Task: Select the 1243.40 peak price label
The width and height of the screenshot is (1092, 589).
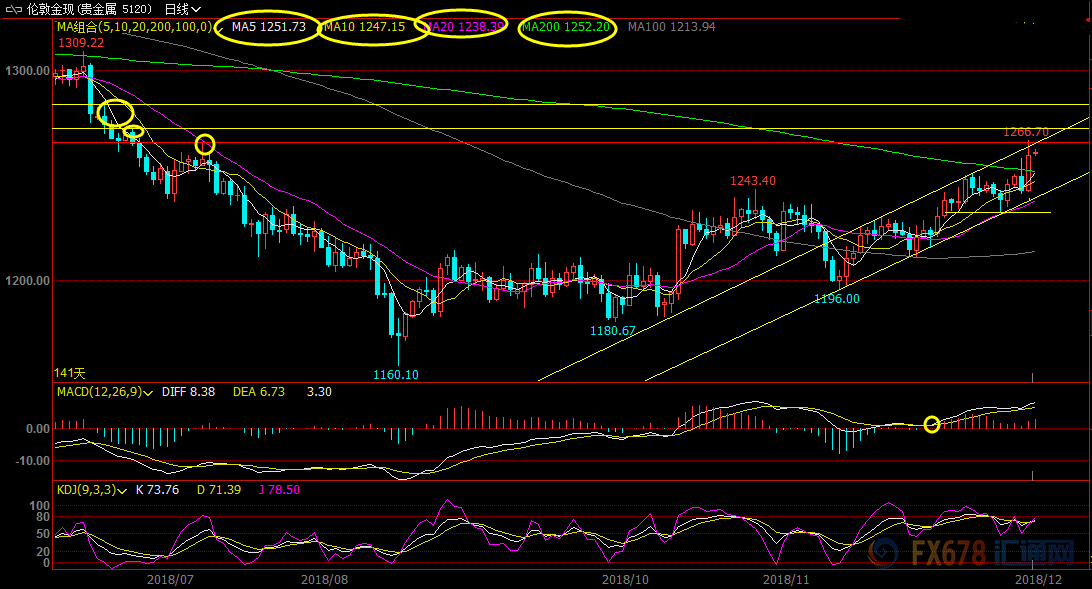Action: (752, 181)
